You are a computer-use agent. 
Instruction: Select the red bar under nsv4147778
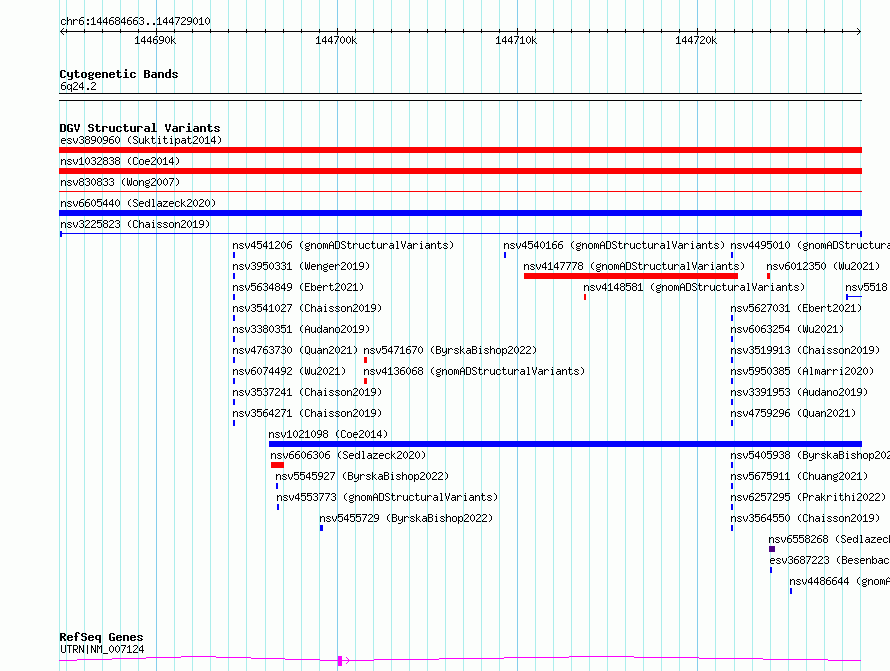631,276
